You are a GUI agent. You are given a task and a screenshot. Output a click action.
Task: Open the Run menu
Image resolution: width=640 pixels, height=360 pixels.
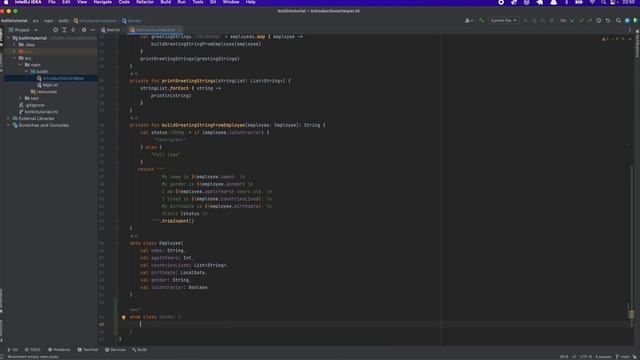(x=182, y=2)
